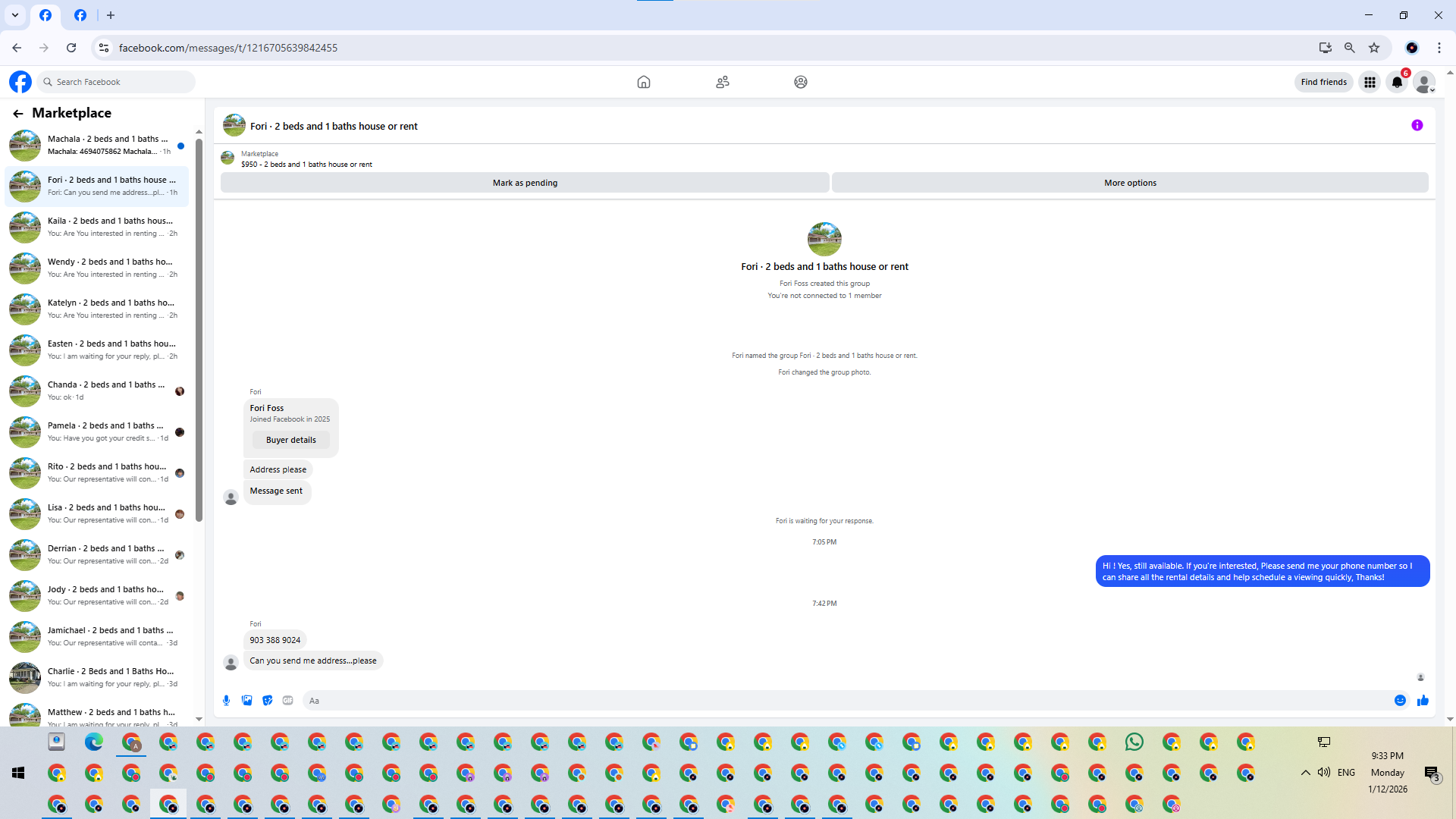
Task: Click the voice clip microphone icon
Action: click(226, 701)
